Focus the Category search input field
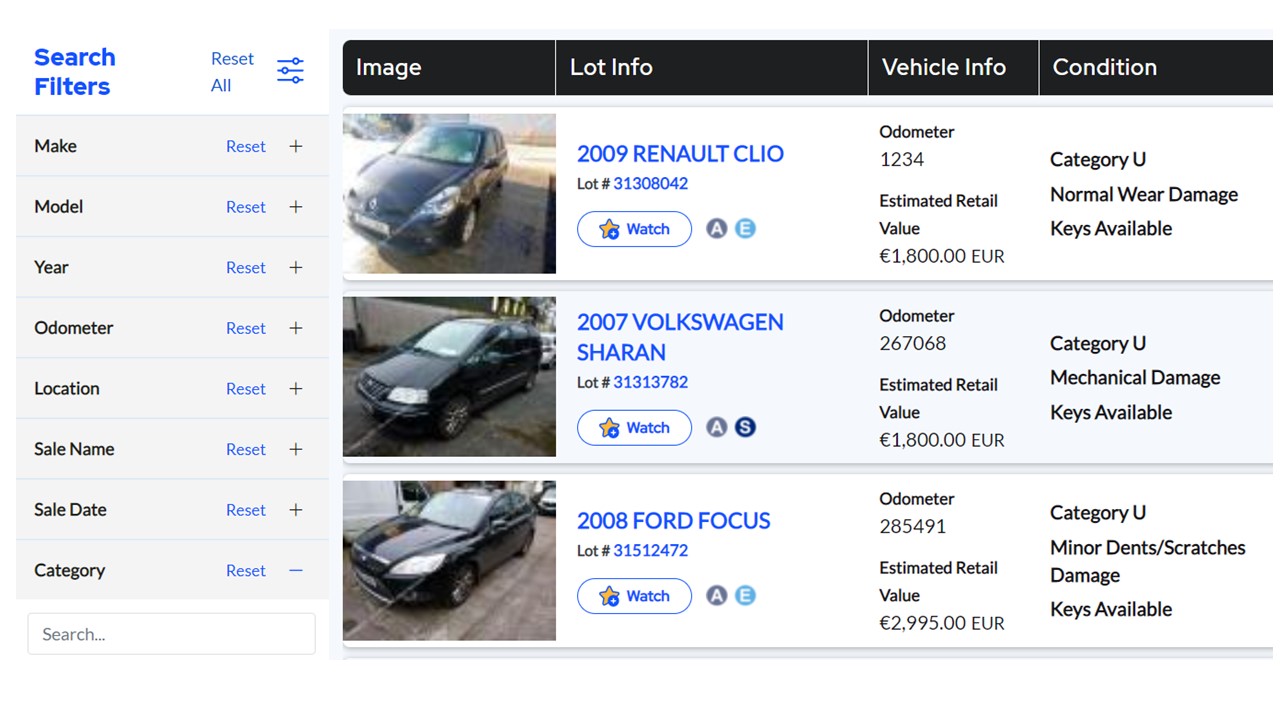 (x=171, y=634)
